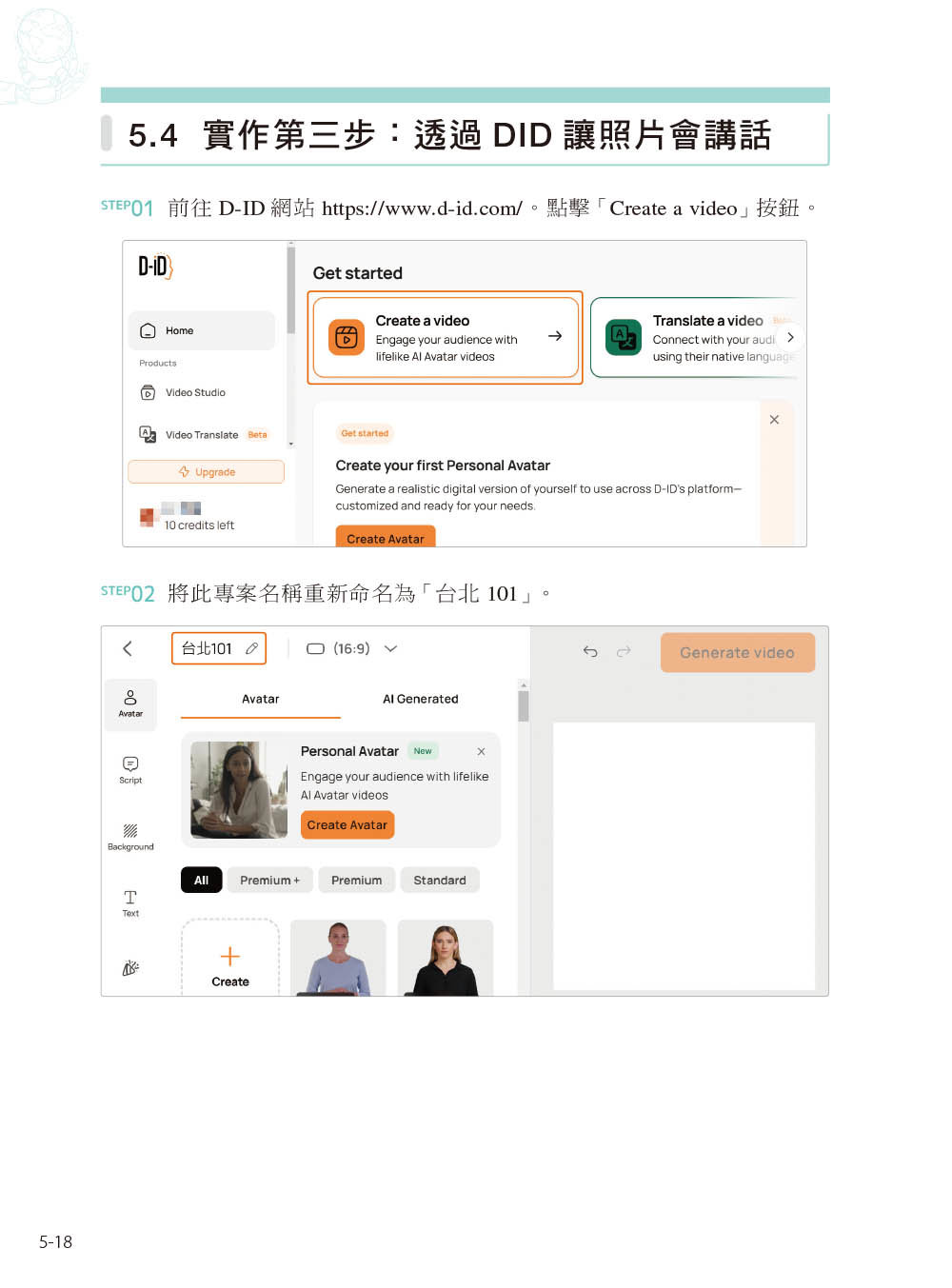Expand the 16:9 aspect ratio dropdown
Viewport: 952px width, 1288px height.
[x=390, y=648]
